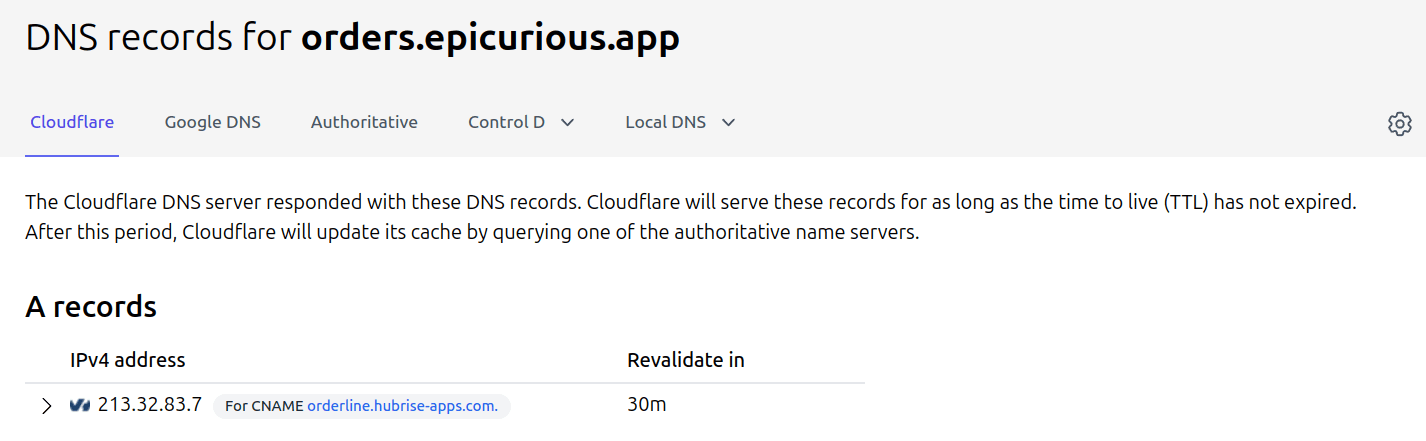The image size is (1426, 441).
Task: Click the A records heading
Action: click(91, 307)
